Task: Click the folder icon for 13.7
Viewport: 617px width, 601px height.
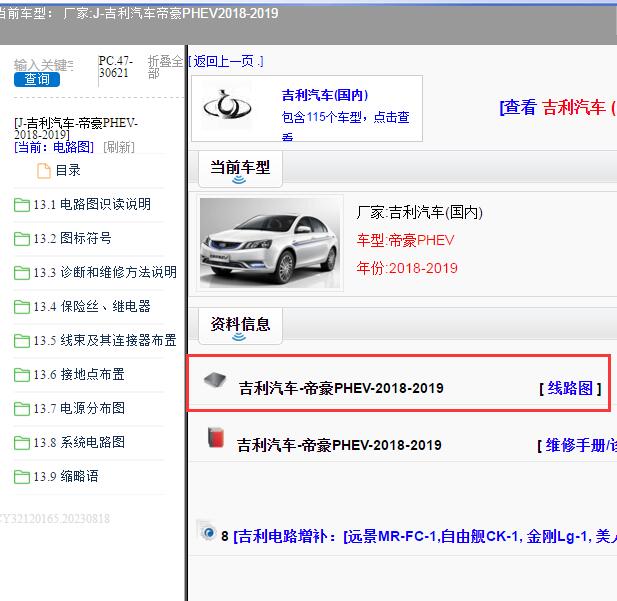Action: pos(22,409)
